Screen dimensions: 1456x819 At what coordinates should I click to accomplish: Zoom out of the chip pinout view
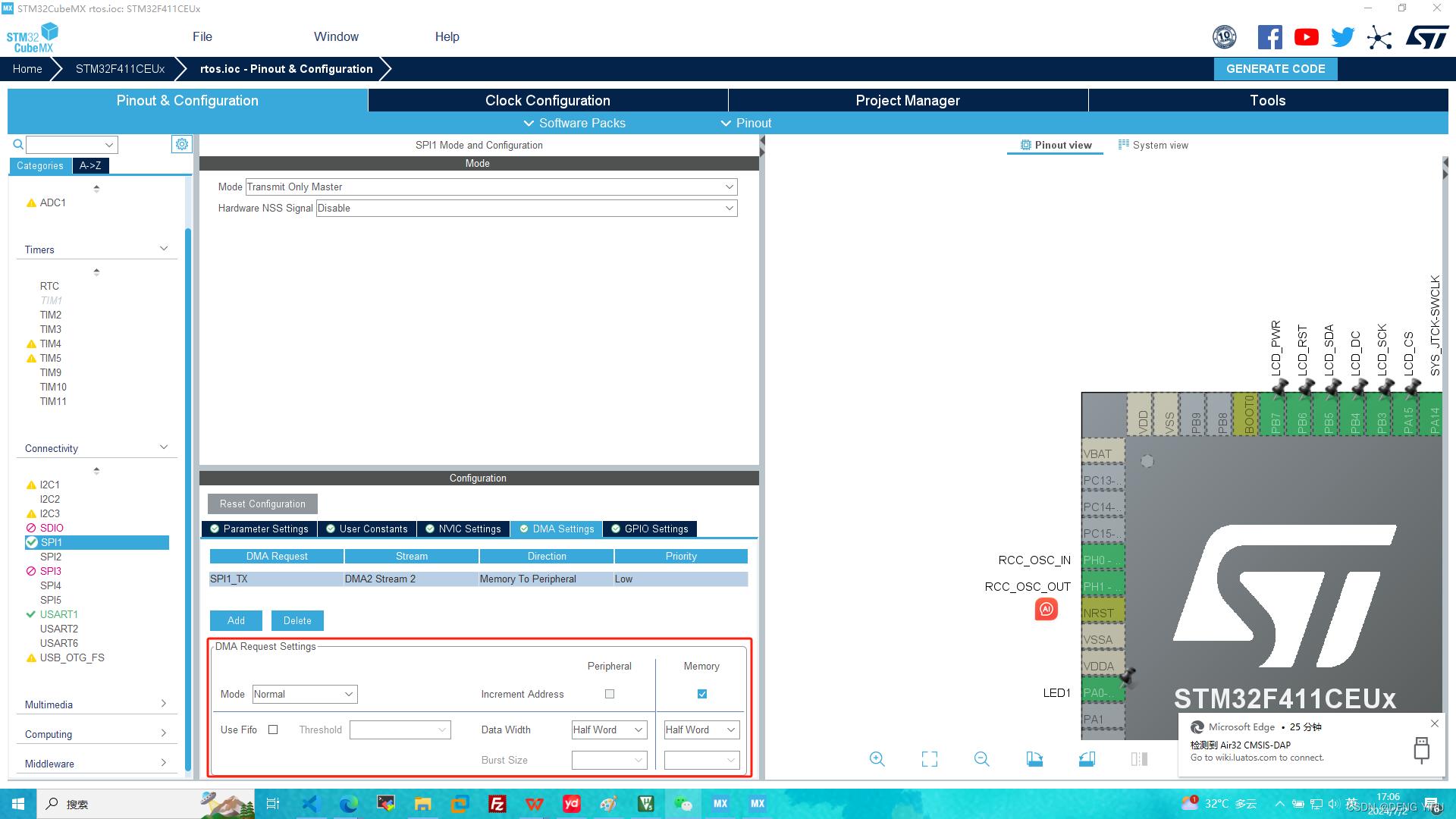[982, 759]
